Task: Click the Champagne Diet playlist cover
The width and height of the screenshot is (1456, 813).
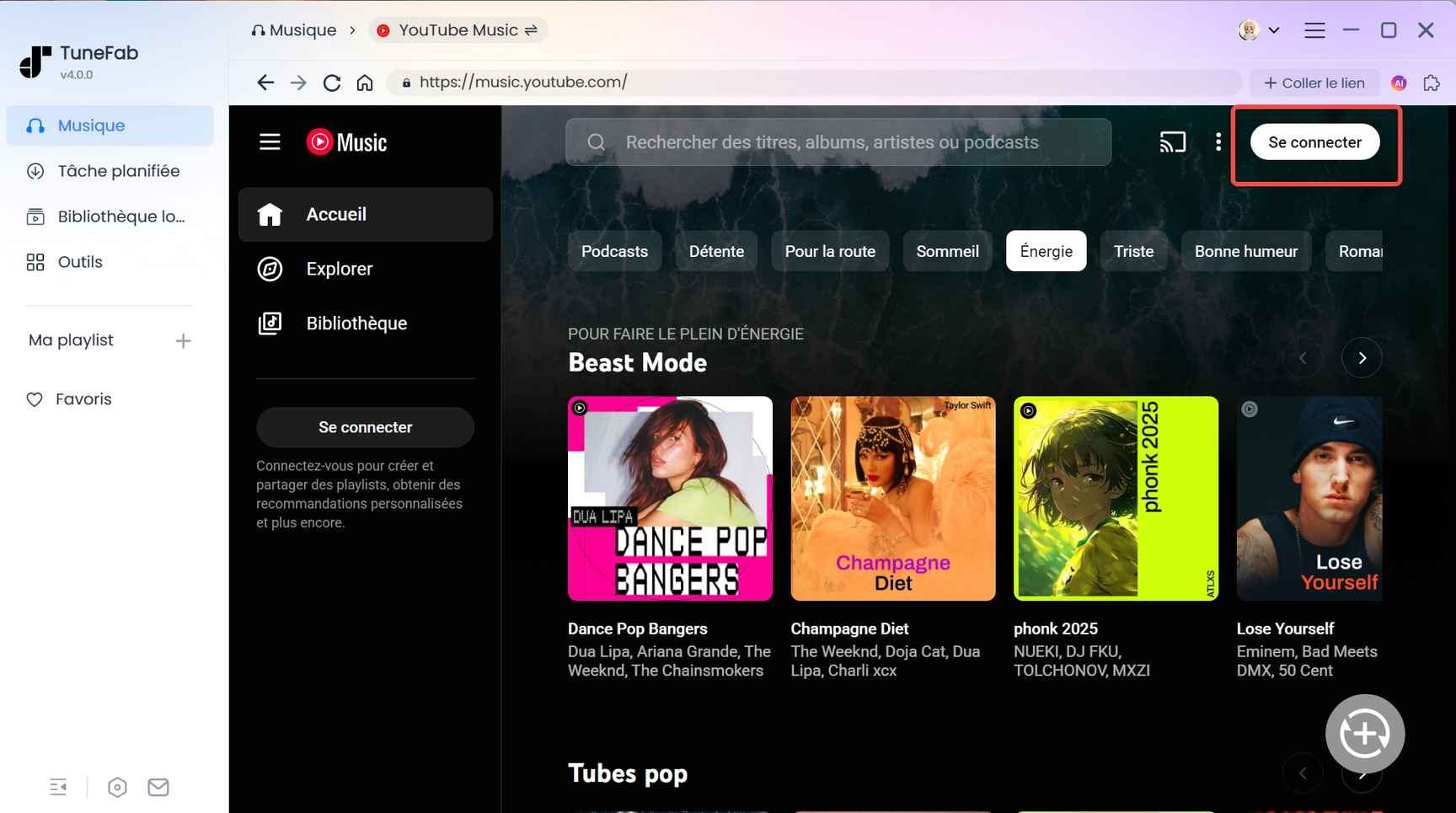Action: [892, 498]
